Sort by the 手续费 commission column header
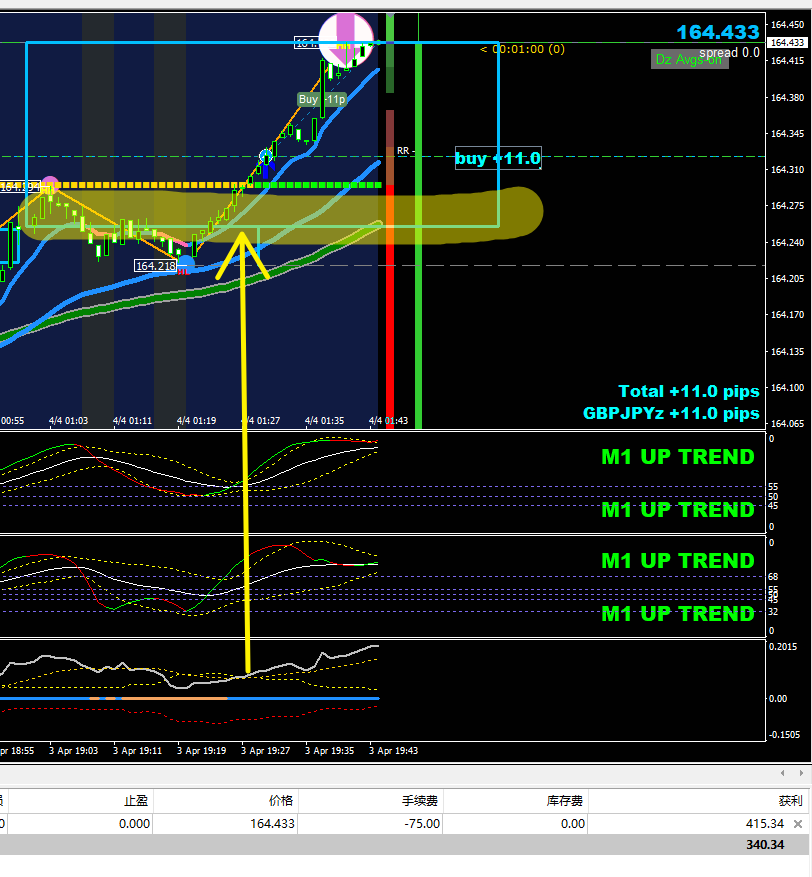 tap(419, 801)
